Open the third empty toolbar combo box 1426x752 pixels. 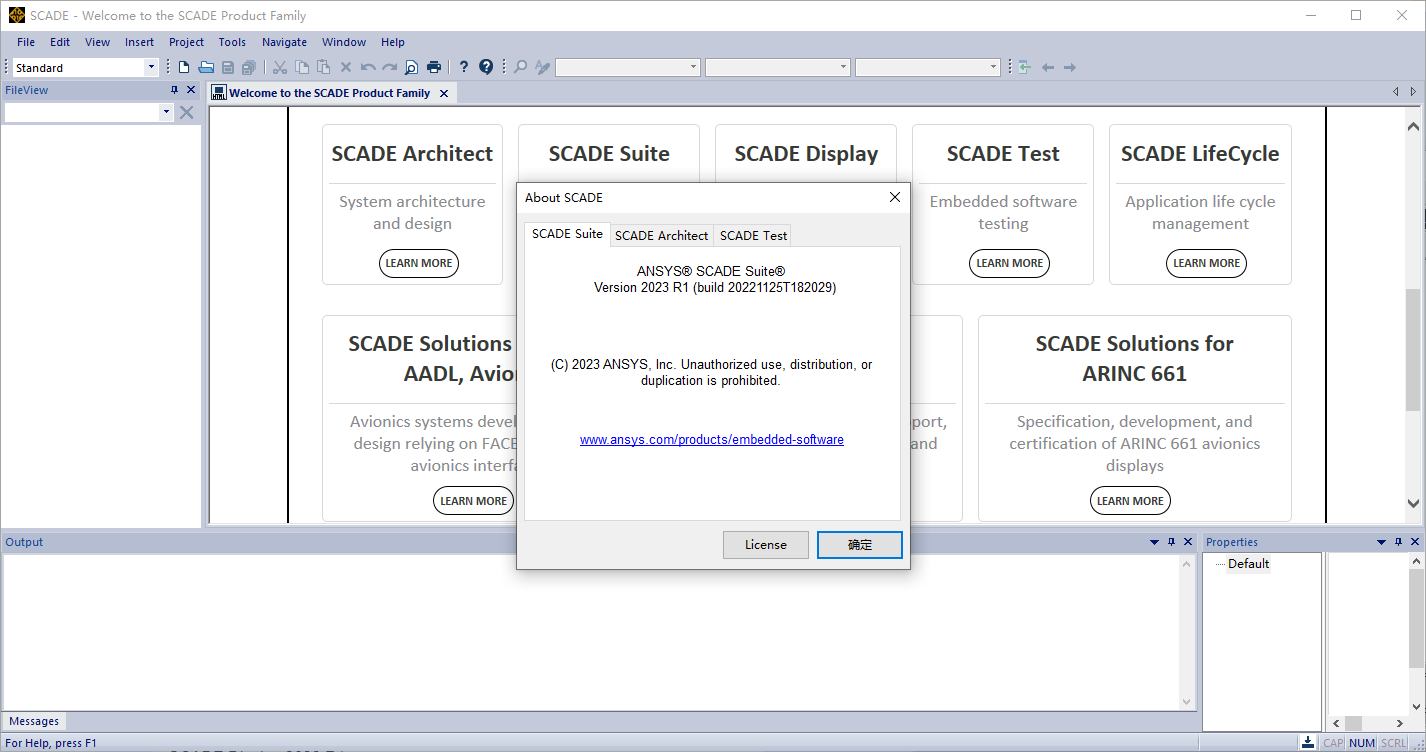tap(993, 67)
